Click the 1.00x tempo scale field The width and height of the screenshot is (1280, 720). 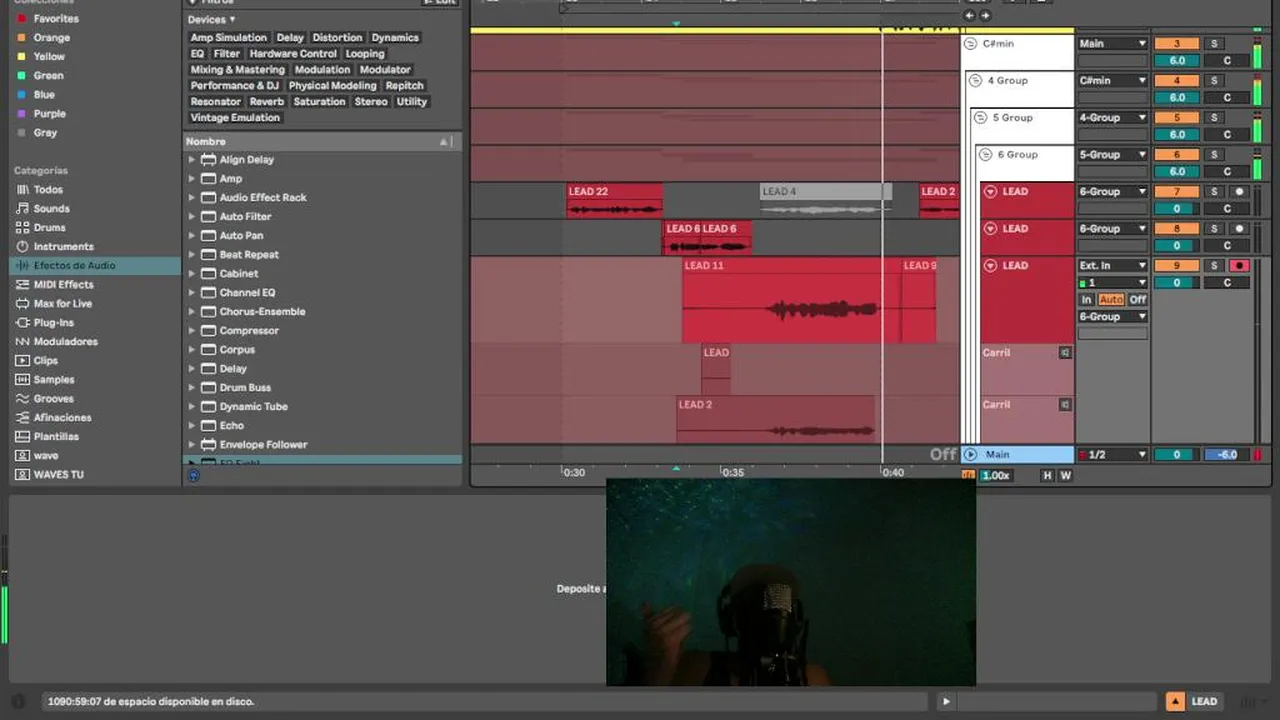tap(996, 475)
